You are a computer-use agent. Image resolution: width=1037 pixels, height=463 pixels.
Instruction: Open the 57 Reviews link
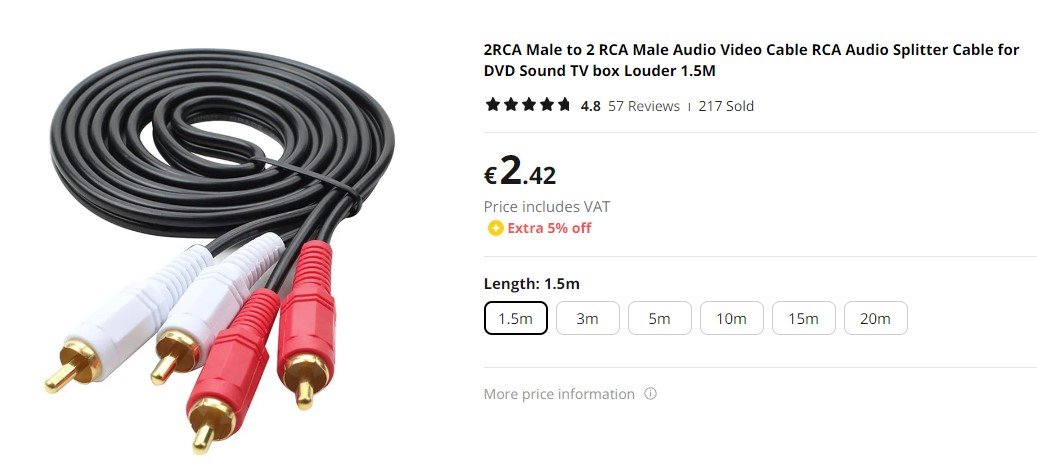click(x=644, y=106)
